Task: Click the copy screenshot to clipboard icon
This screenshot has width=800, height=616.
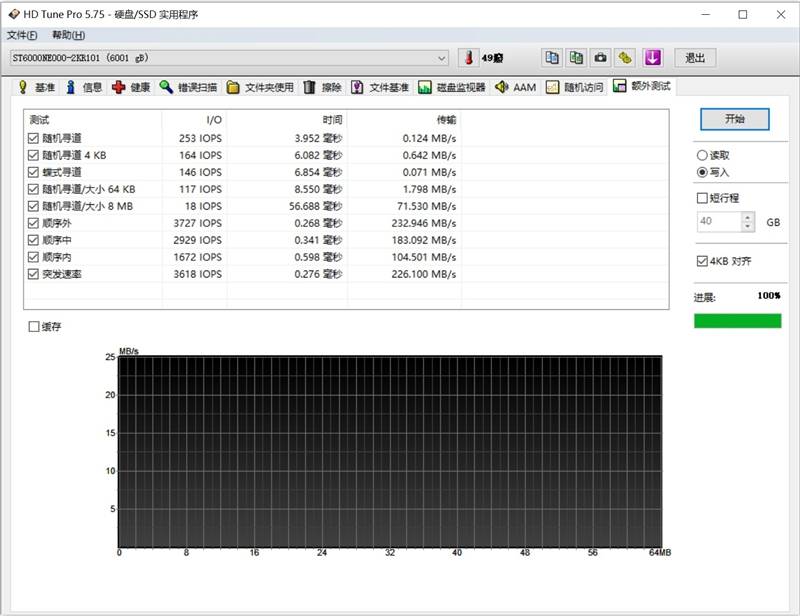Action: click(576, 58)
